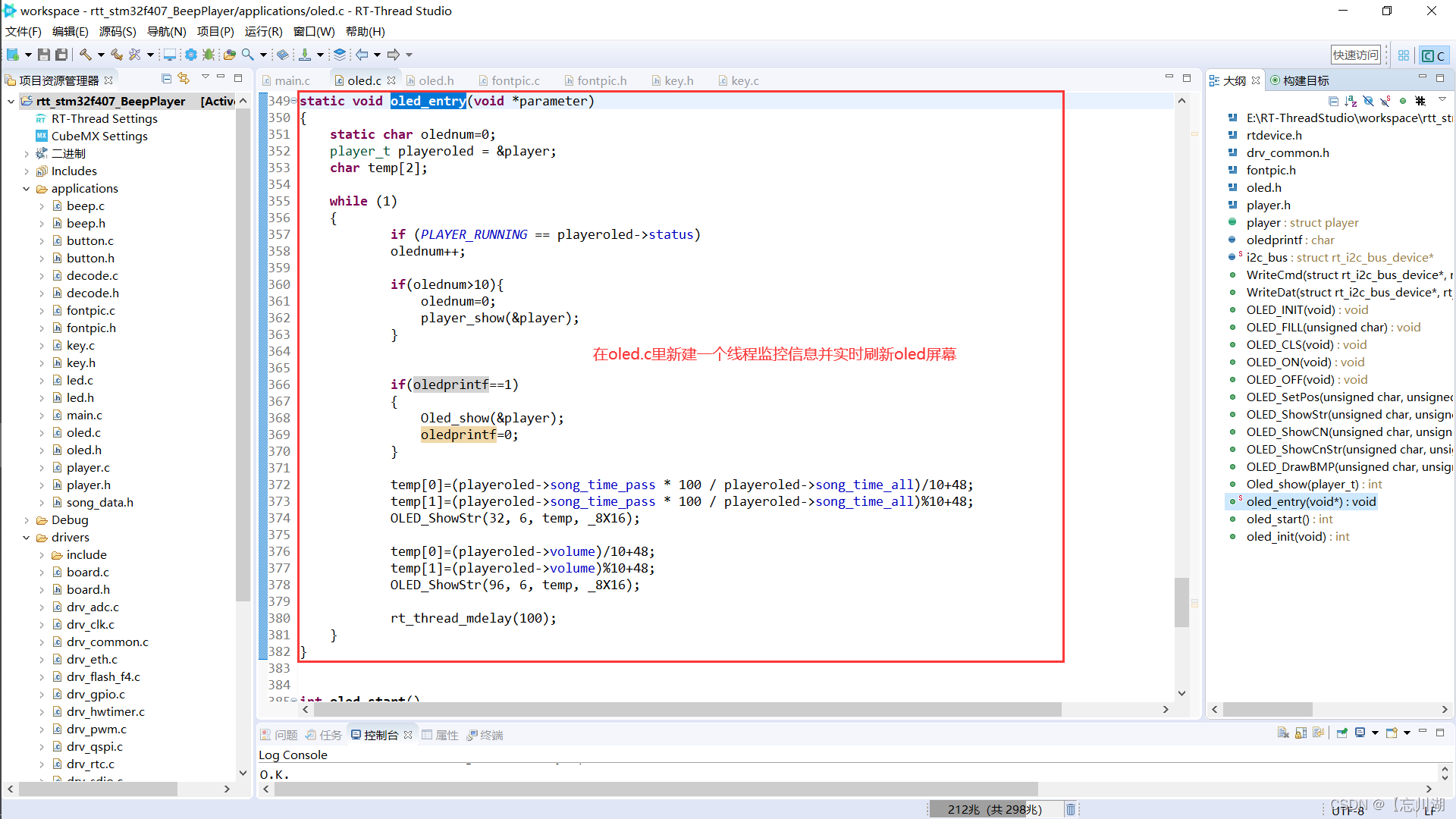This screenshot has width=1456, height=819.
Task: Click the New project toolbar icon
Action: tap(13, 55)
